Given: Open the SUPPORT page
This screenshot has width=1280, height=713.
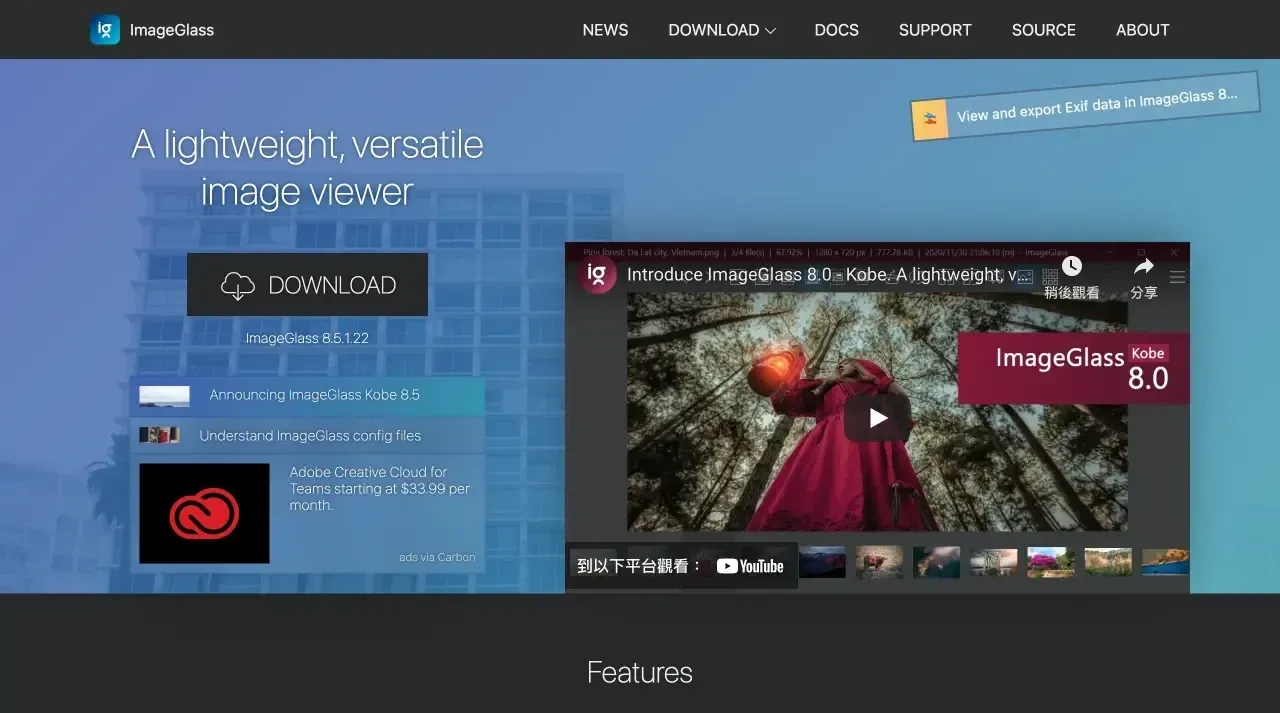Looking at the screenshot, I should tap(935, 30).
